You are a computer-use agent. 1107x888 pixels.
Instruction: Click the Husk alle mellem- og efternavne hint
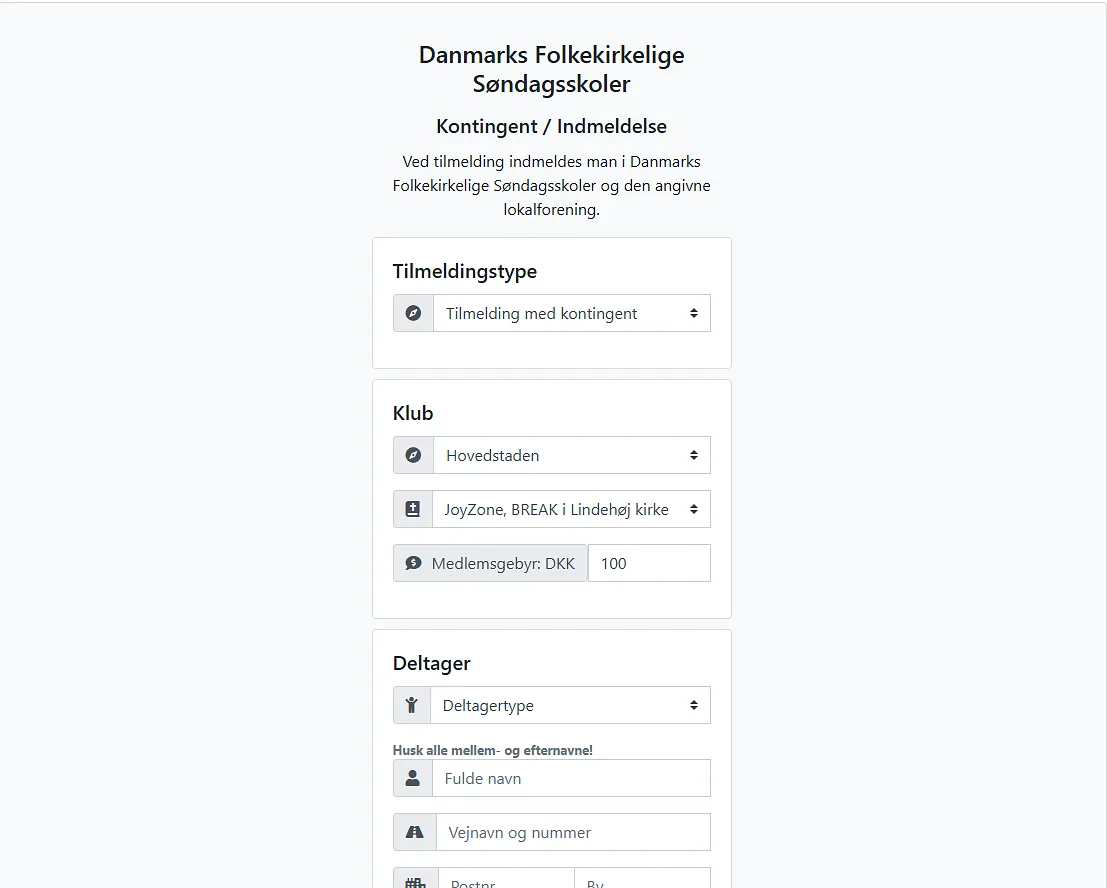click(493, 750)
